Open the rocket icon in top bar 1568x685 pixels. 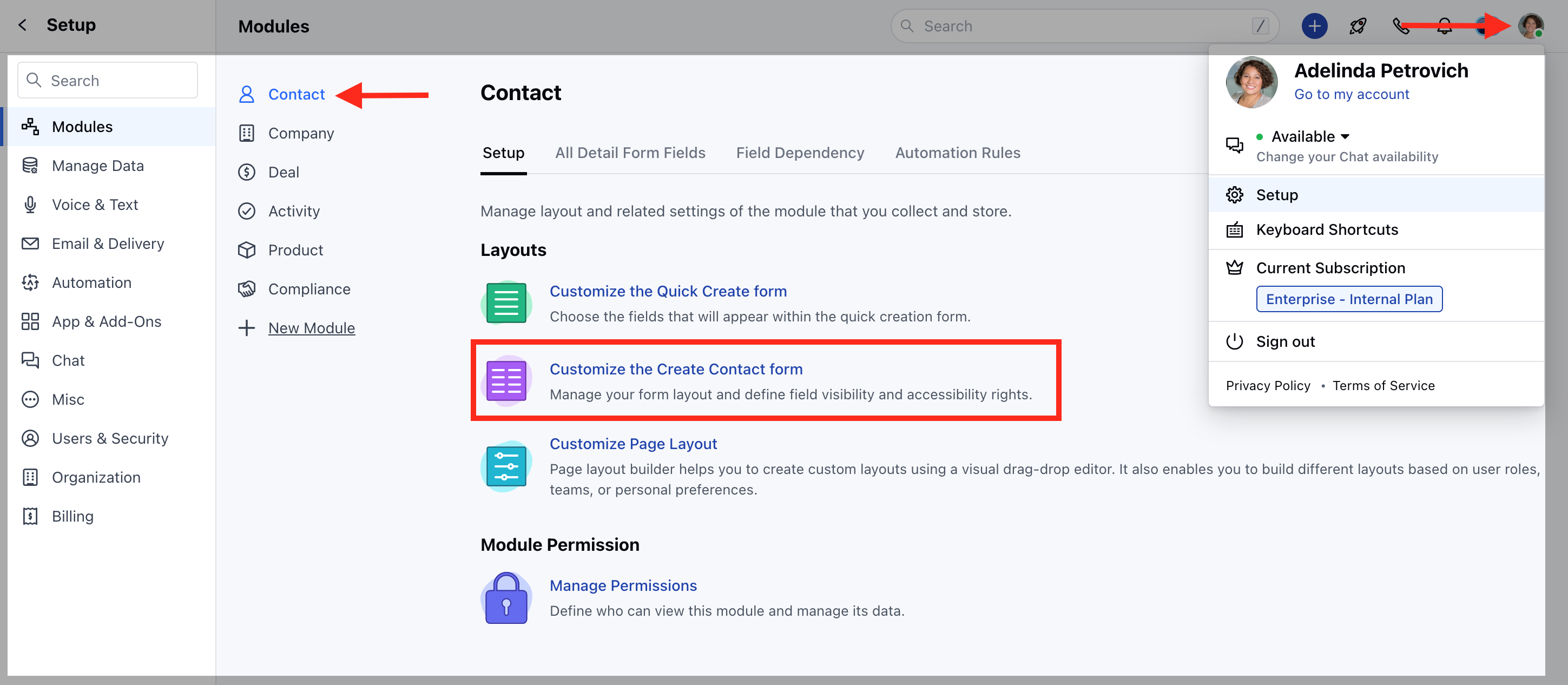tap(1358, 26)
